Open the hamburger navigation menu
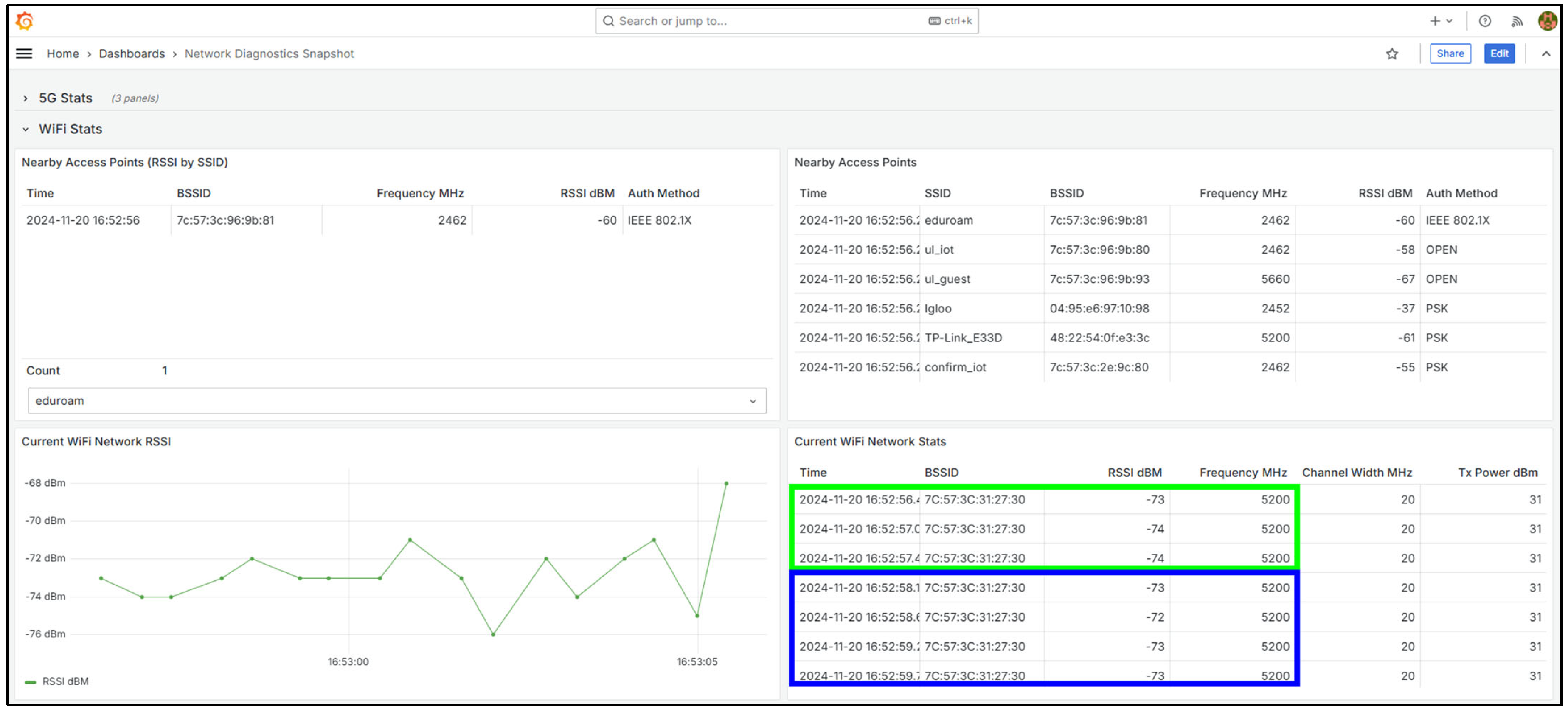 pyautogui.click(x=24, y=54)
